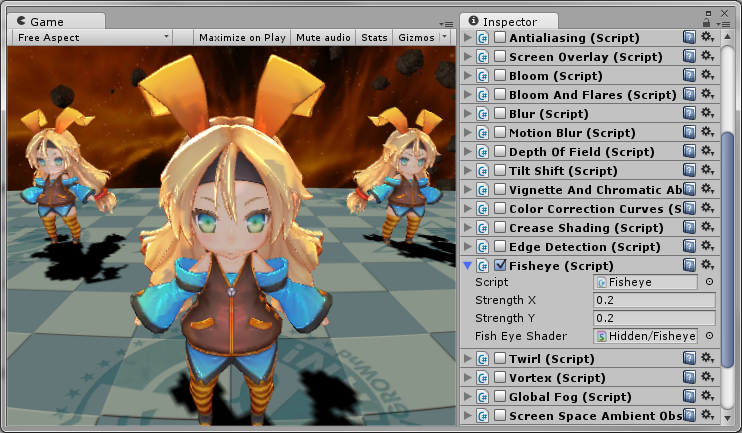
Task: Enable the Tilt Shift script checkbox
Action: click(500, 170)
